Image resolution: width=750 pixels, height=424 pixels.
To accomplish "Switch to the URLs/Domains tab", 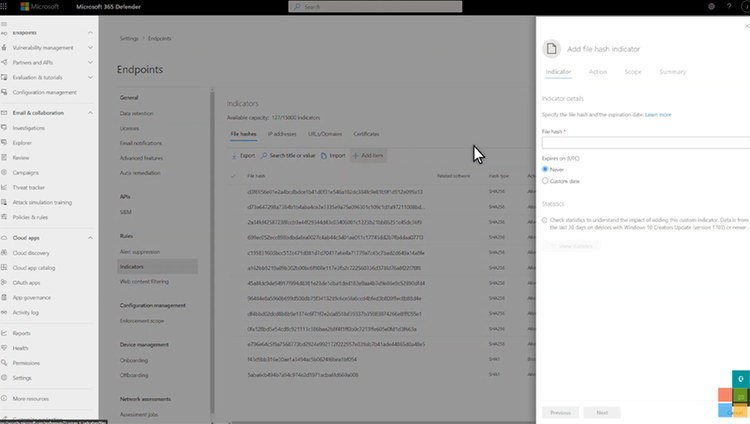I will click(x=325, y=134).
